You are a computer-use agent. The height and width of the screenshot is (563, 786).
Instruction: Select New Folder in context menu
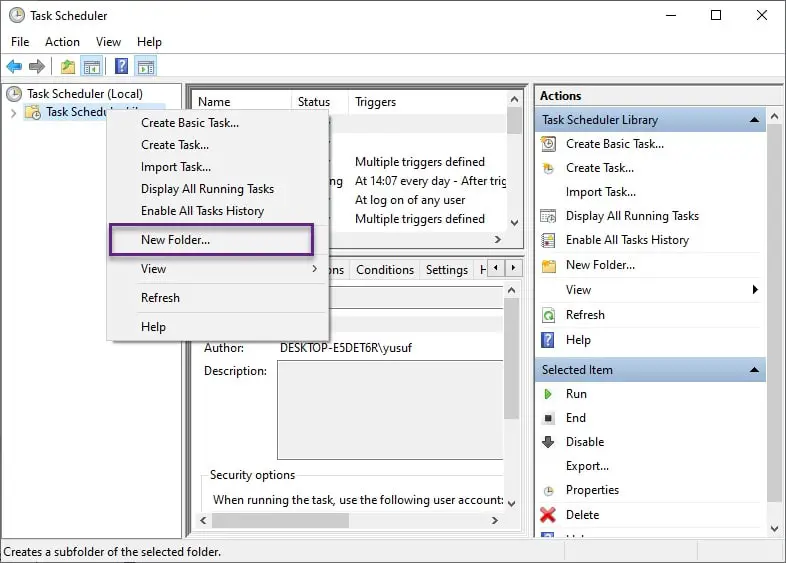pos(212,240)
